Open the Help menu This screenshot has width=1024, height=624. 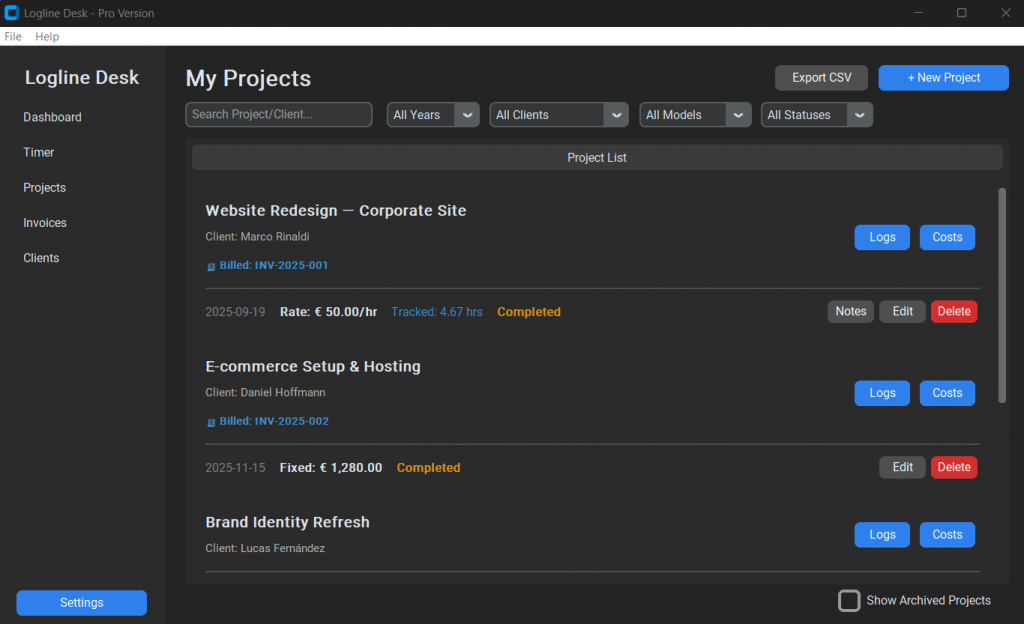pos(47,36)
